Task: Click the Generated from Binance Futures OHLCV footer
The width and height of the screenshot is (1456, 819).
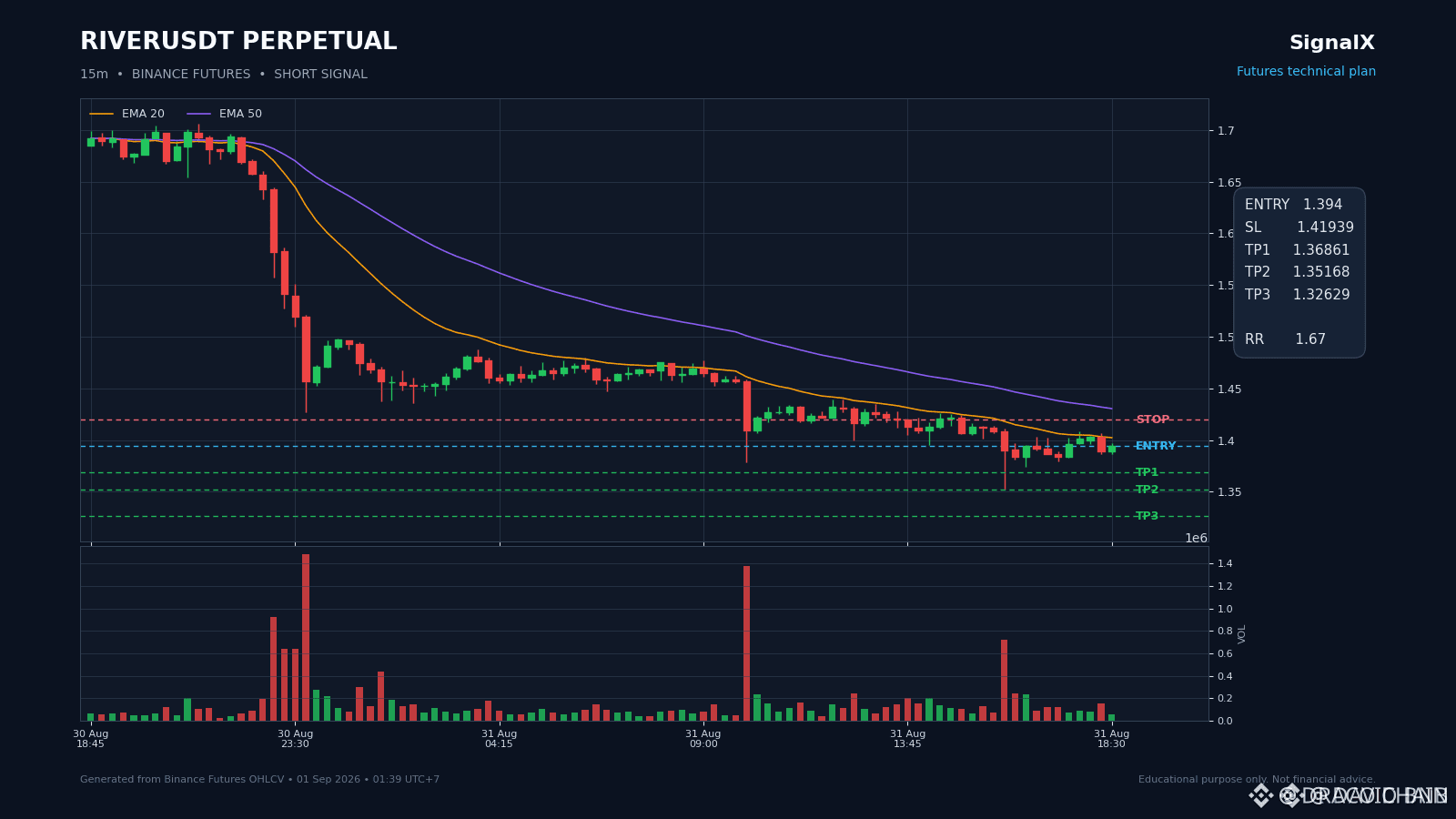Action: 259,780
